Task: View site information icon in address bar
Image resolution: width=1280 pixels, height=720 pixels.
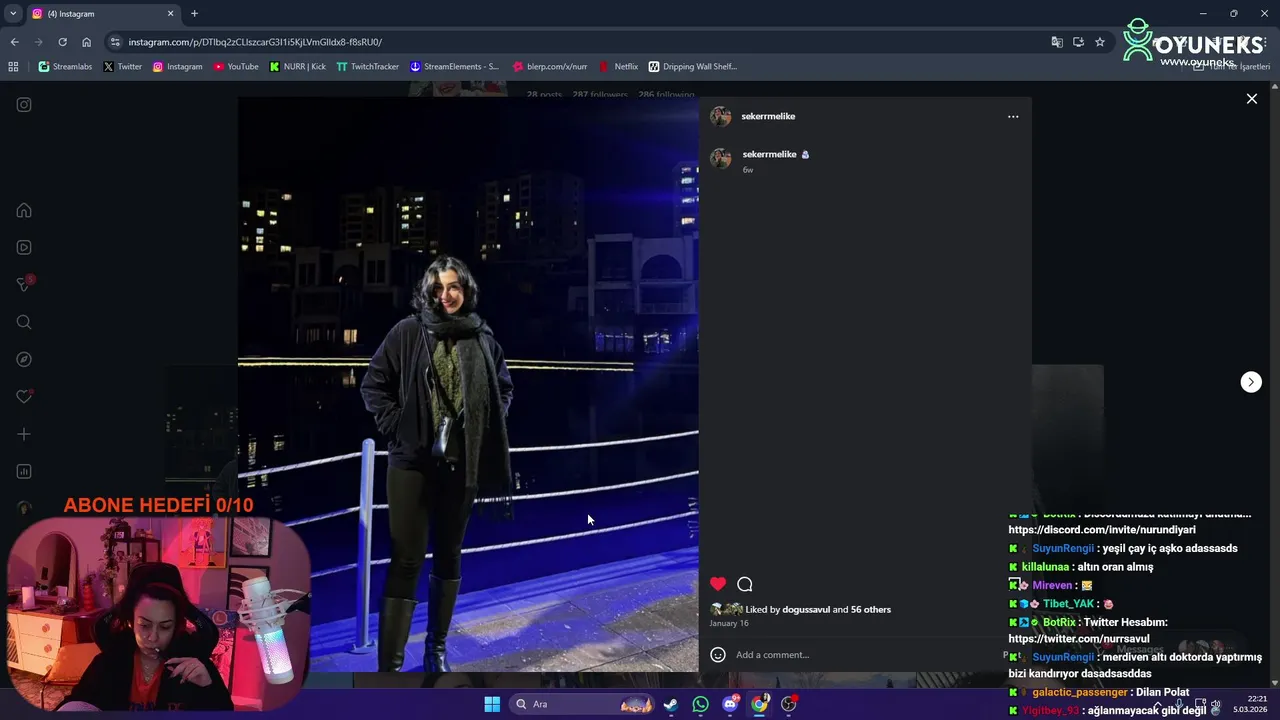Action: point(115,42)
